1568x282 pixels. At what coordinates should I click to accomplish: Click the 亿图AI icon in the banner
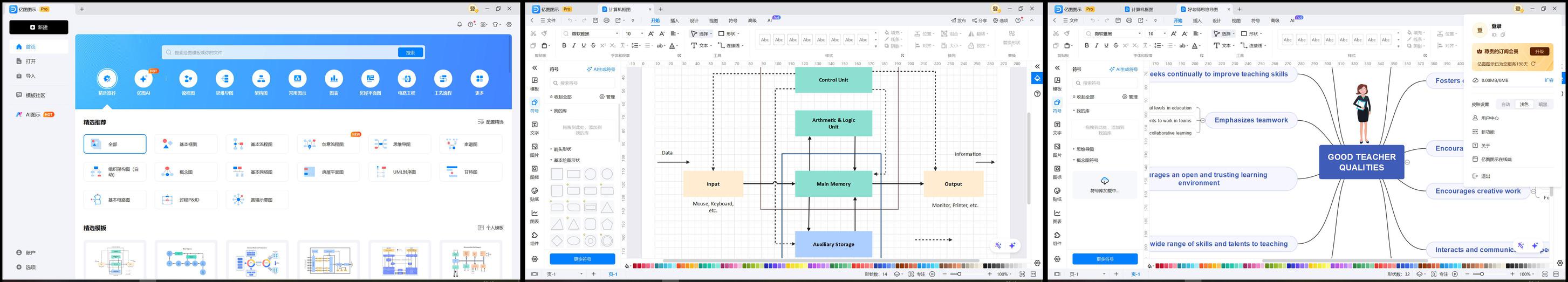(143, 79)
